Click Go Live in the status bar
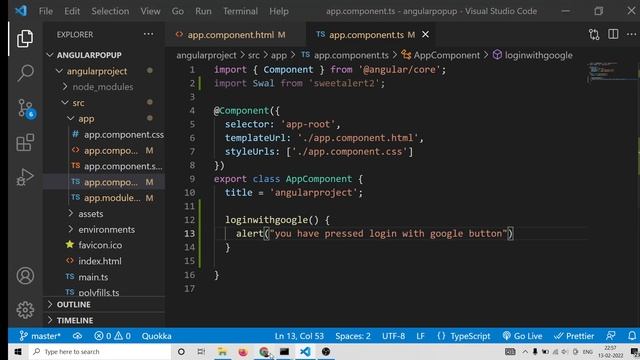The width and height of the screenshot is (640, 360). tap(522, 336)
